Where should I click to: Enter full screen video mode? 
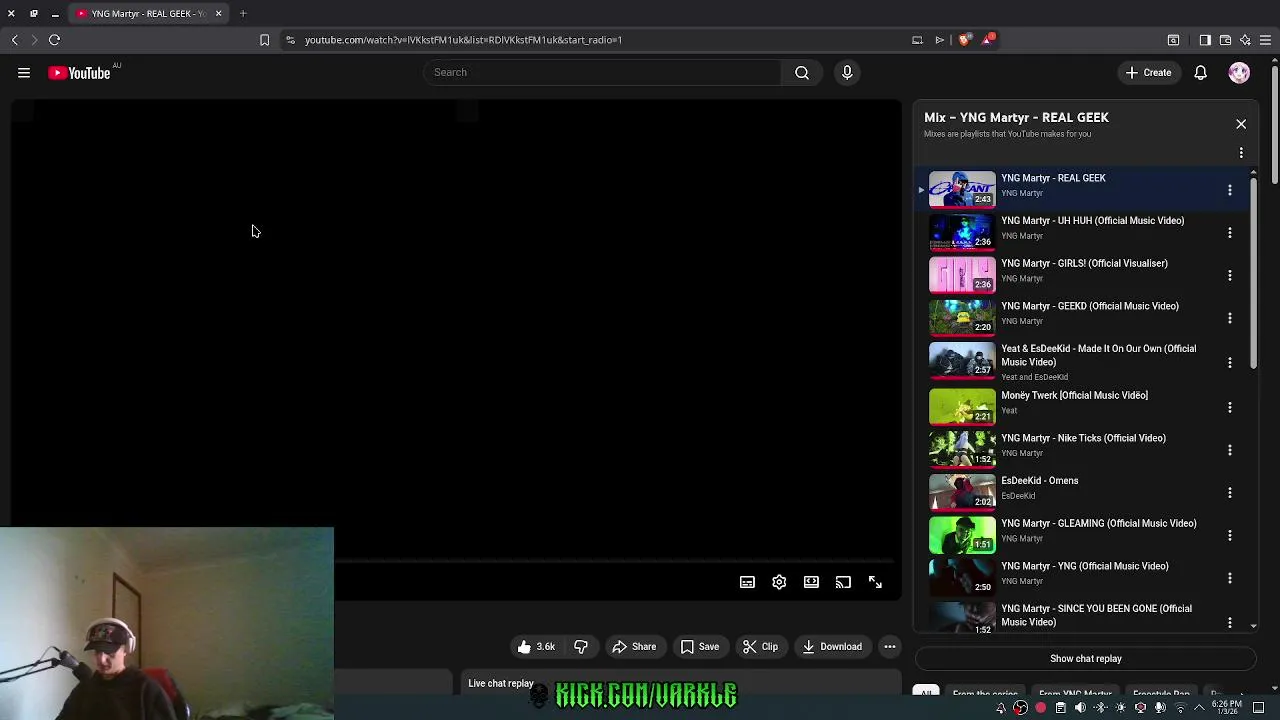point(875,582)
